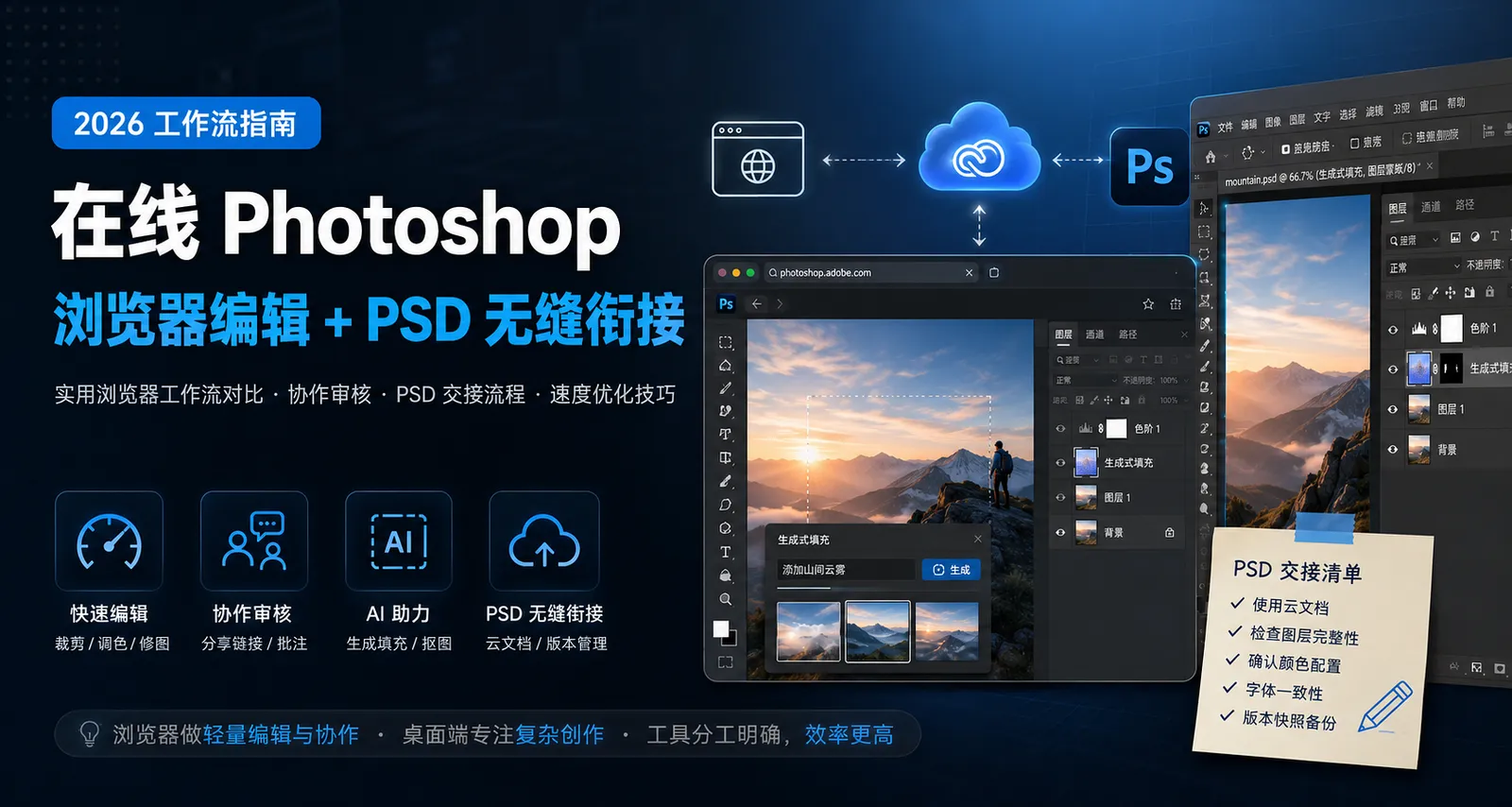Select the Move tool in desktop Photoshop
1512x807 pixels.
tap(1203, 208)
